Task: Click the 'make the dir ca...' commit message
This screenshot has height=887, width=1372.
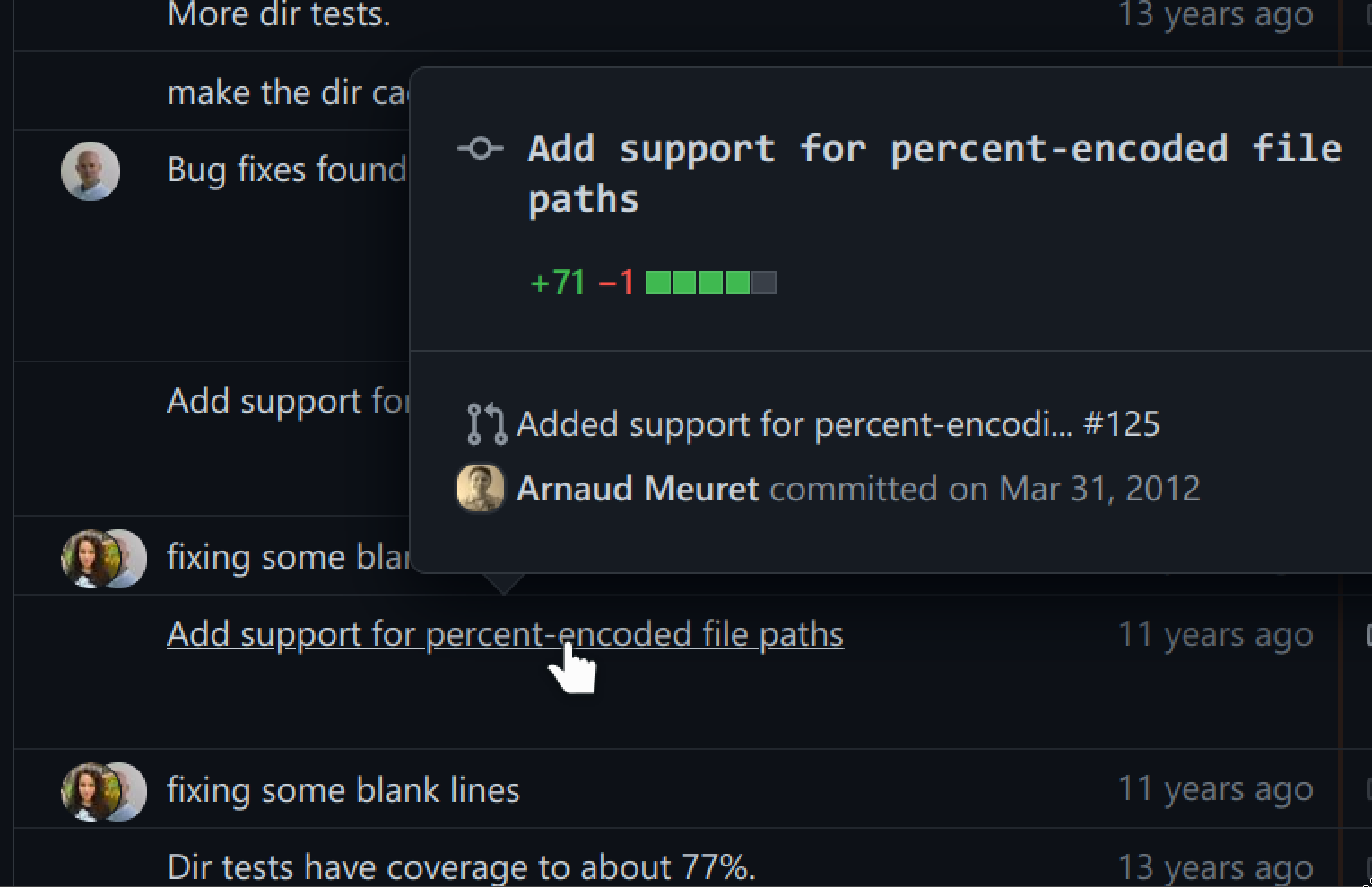Action: 287,91
